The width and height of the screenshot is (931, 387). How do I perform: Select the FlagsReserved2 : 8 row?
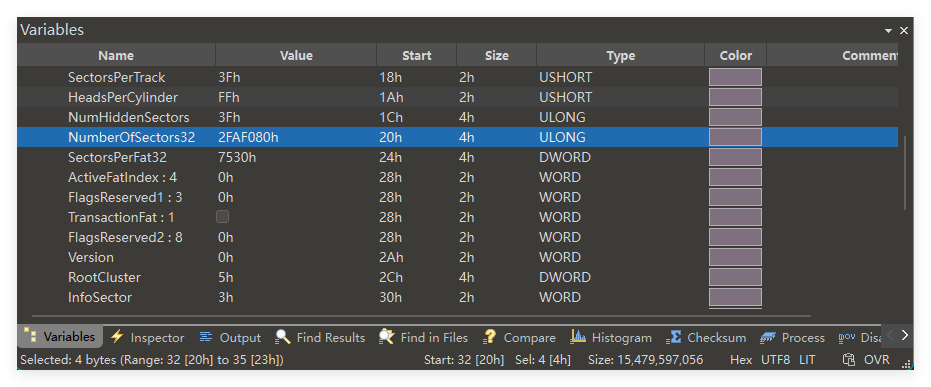click(x=457, y=237)
